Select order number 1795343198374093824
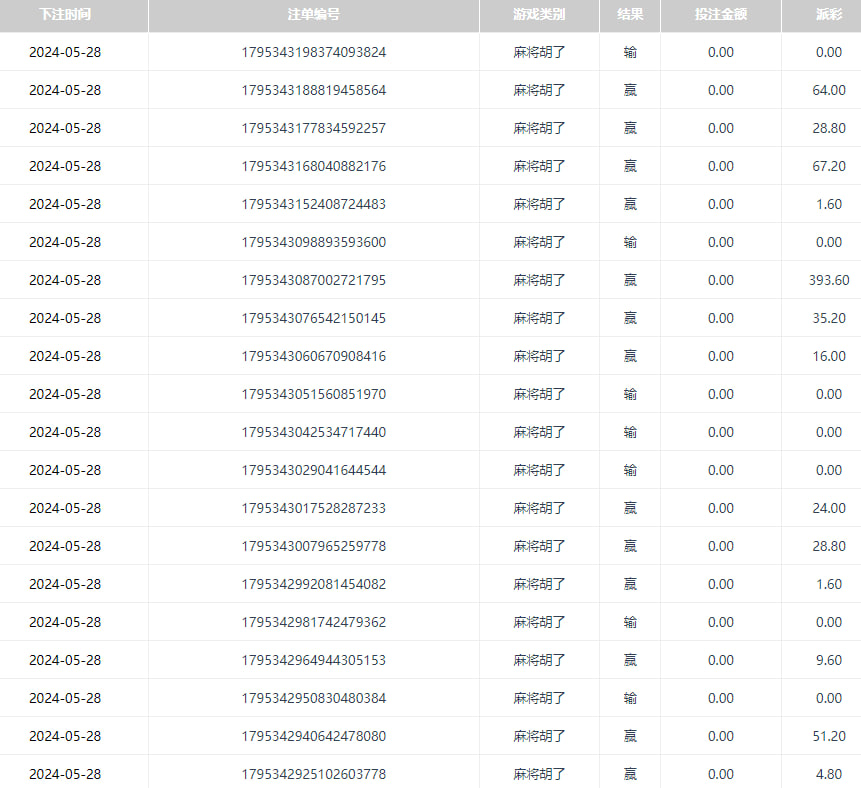 coord(313,52)
